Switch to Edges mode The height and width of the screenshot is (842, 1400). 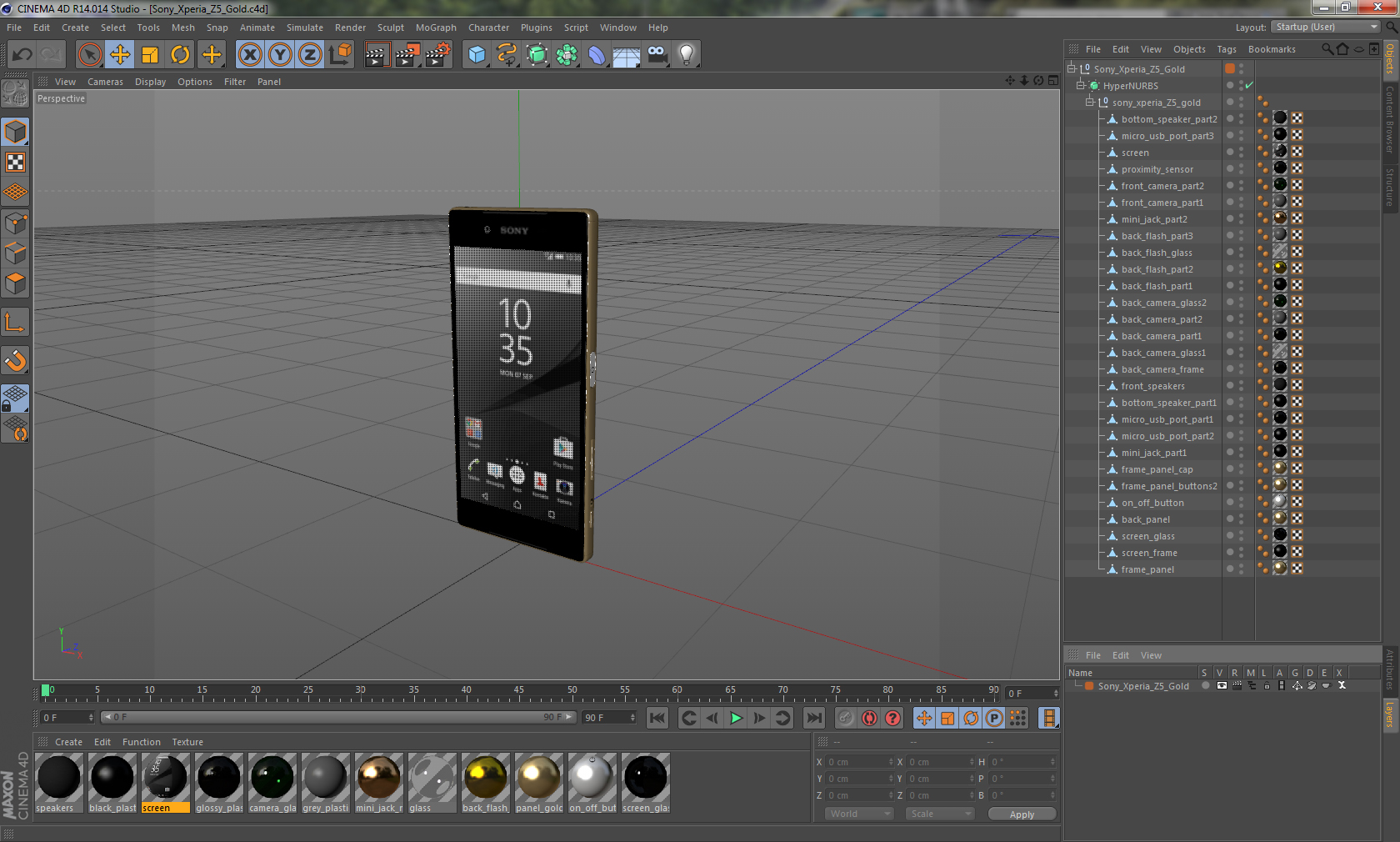15,253
